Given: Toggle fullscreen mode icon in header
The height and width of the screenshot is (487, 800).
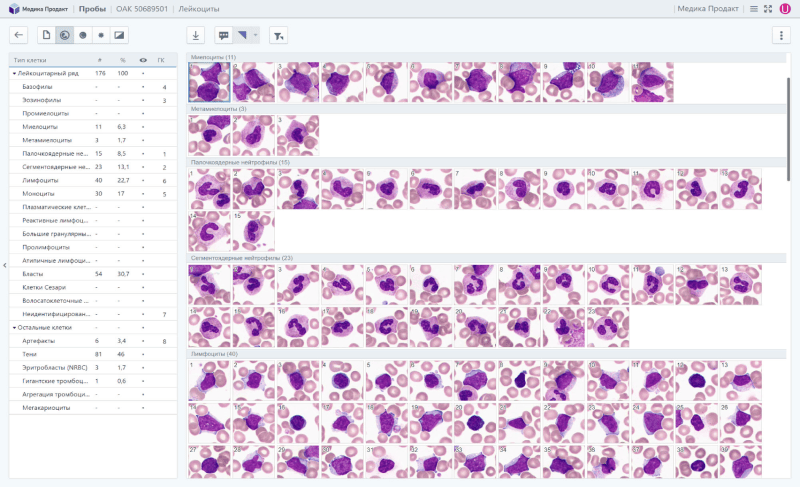Looking at the screenshot, I should 767,8.
